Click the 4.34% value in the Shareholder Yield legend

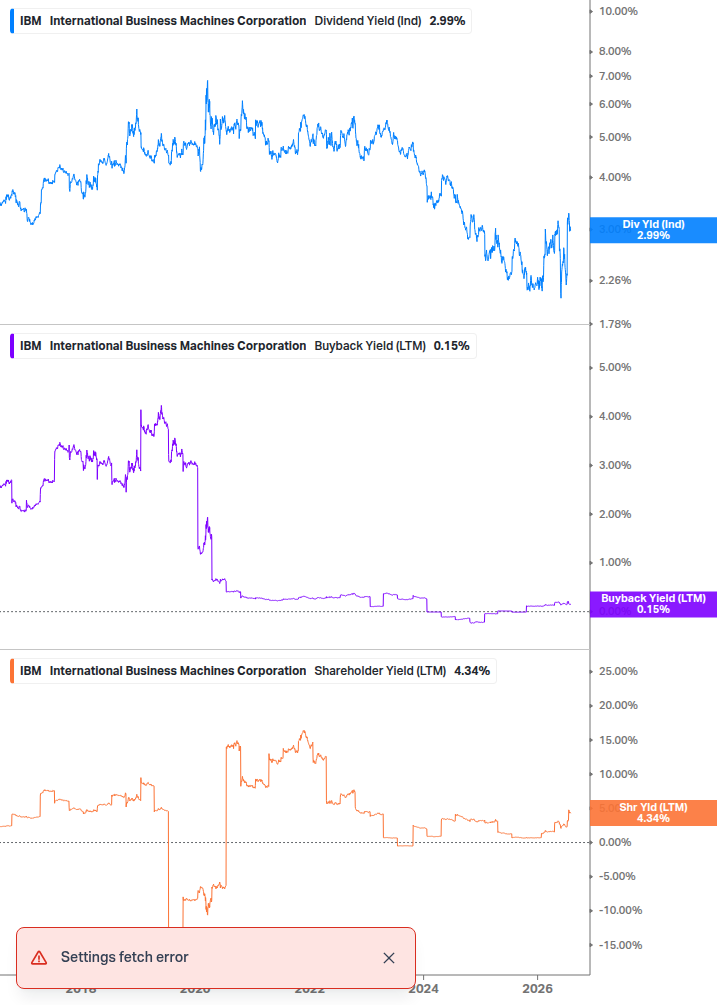472,671
